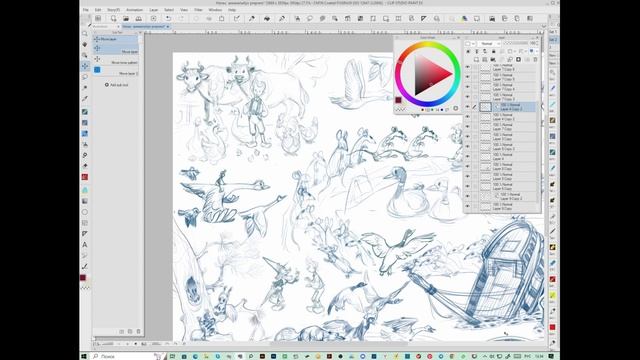Select the Move tone pattern sub tool
This screenshot has width=640, height=360.
tap(116, 60)
